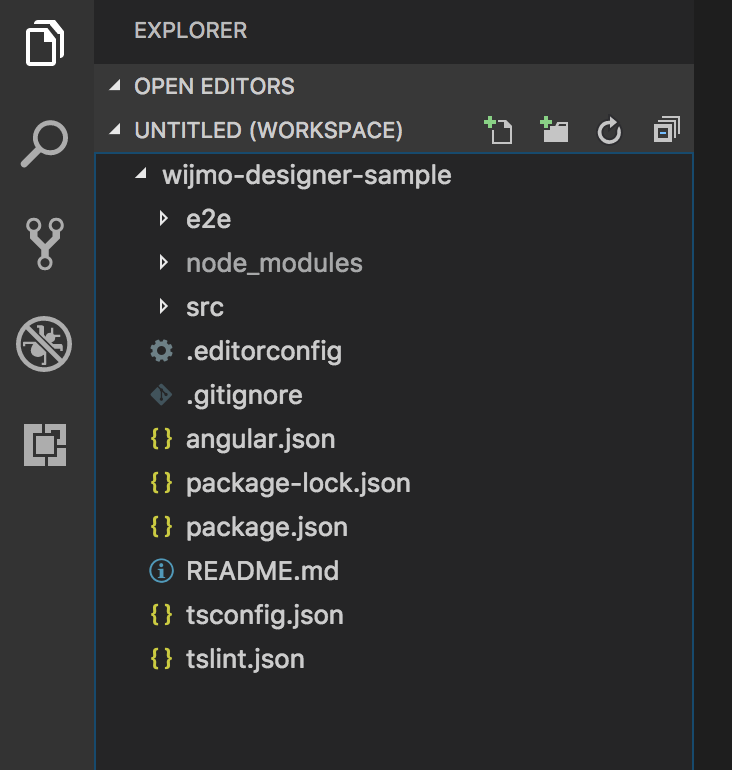Collapse the wijmo-designer-sample root folder
This screenshot has height=770, width=732.
(x=306, y=176)
